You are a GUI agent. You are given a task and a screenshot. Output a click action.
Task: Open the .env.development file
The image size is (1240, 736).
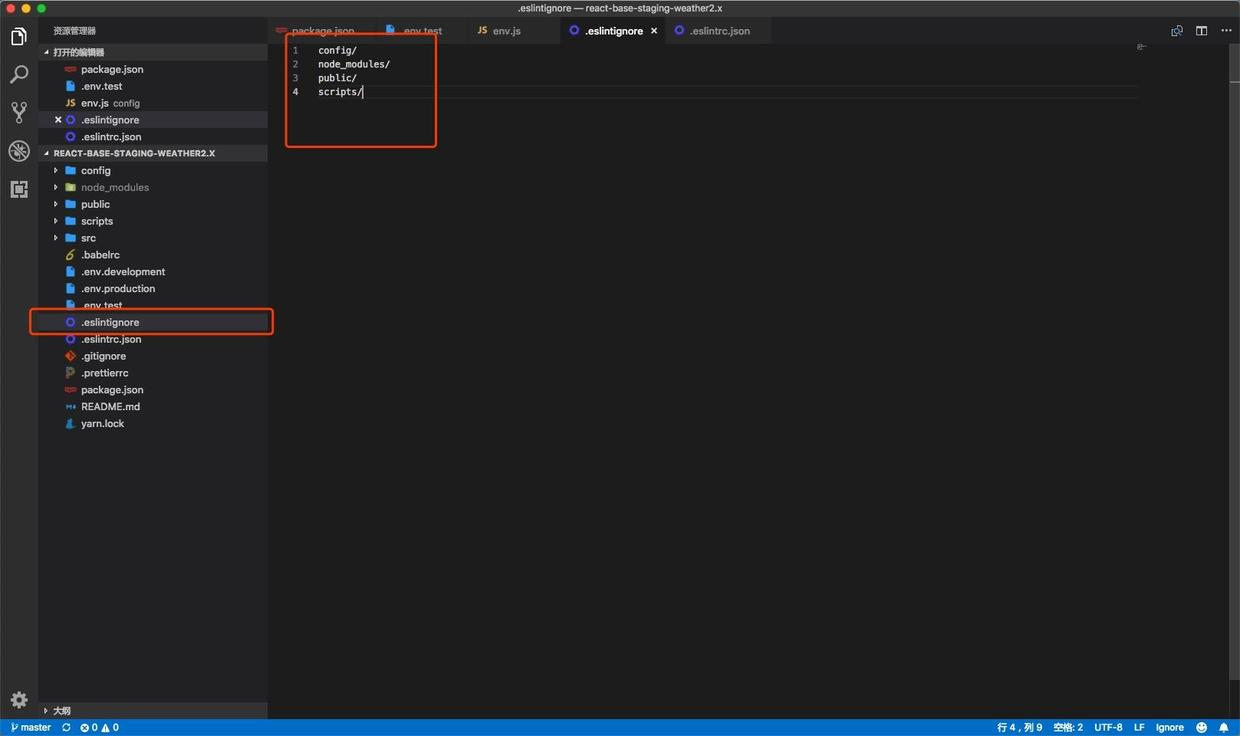coord(153,272)
